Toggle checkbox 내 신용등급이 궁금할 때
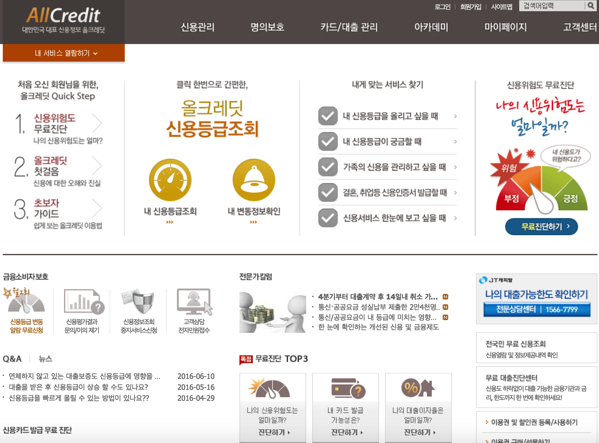The width and height of the screenshot is (599, 443). click(328, 142)
